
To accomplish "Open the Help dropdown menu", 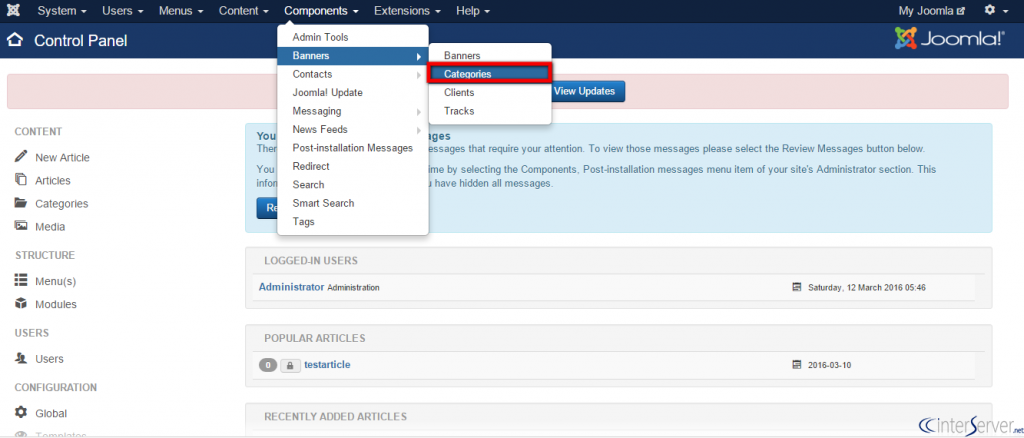I will point(473,11).
